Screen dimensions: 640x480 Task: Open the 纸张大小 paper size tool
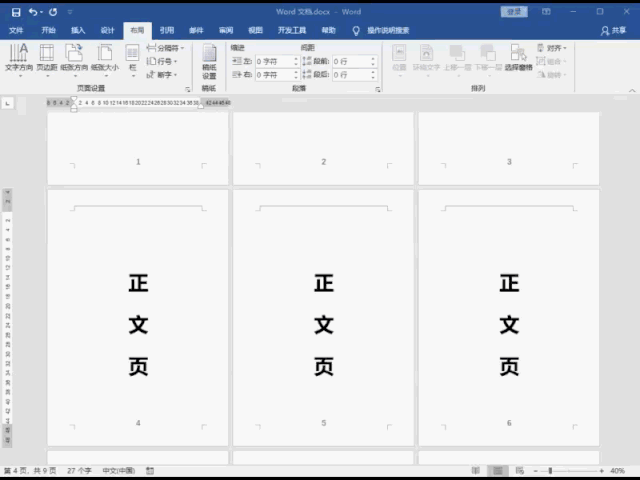point(105,60)
